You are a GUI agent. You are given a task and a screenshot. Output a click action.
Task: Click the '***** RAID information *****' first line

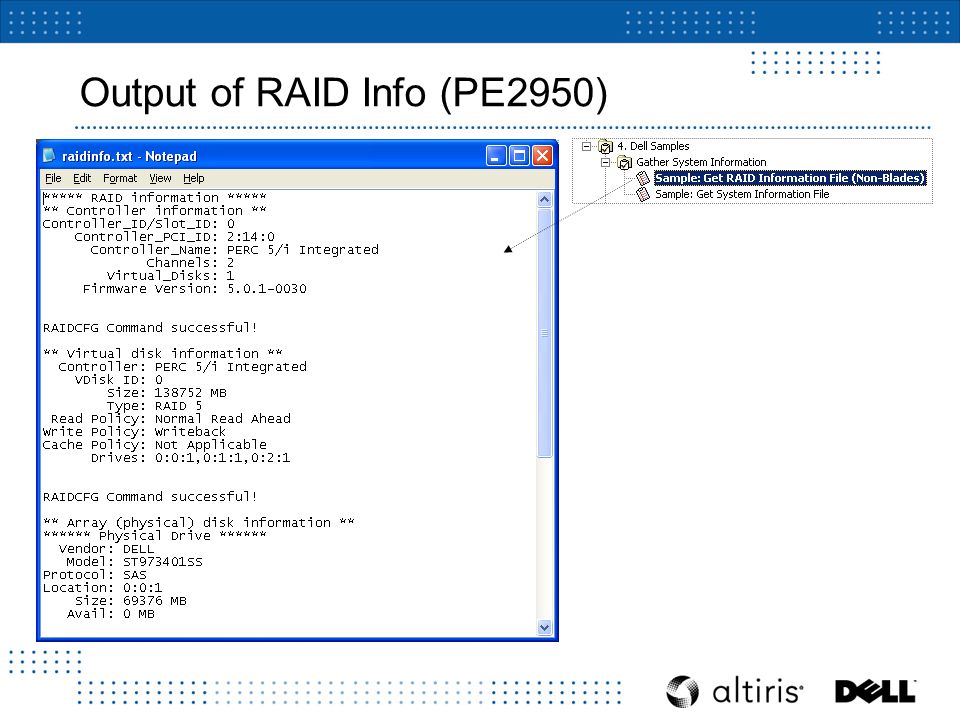[x=154, y=198]
